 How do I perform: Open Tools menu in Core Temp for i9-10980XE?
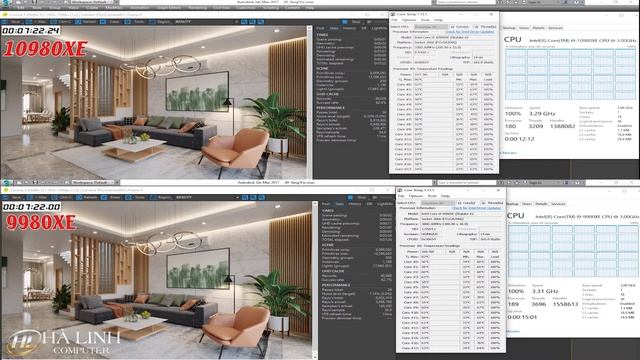point(425,20)
